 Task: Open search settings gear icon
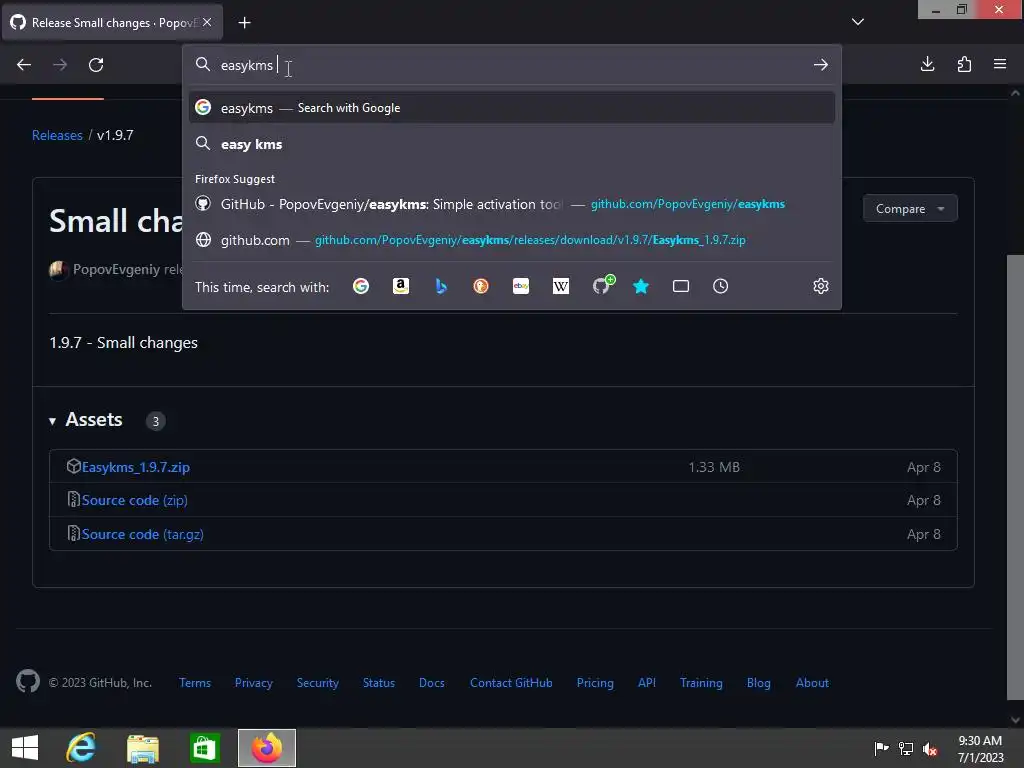(821, 286)
